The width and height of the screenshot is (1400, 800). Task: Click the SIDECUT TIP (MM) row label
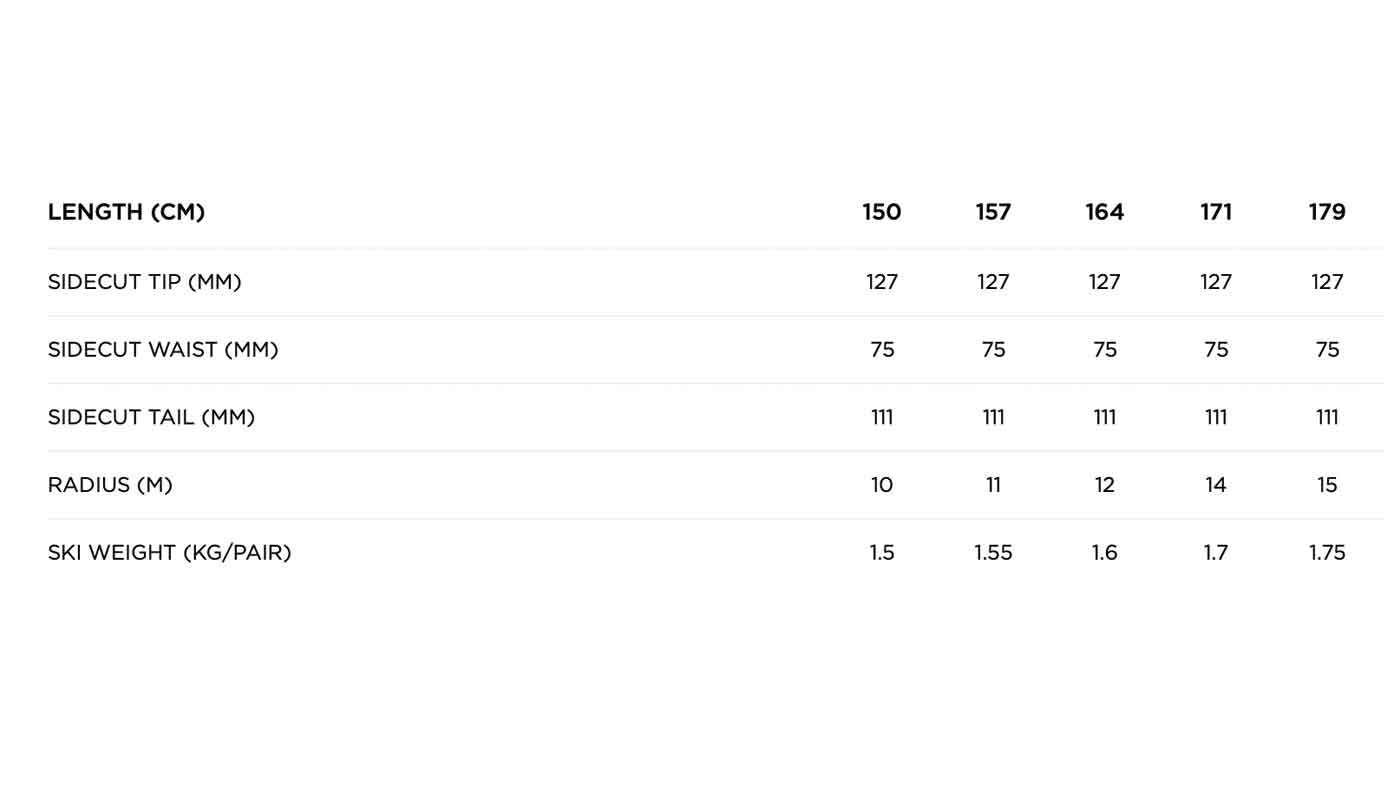[145, 282]
